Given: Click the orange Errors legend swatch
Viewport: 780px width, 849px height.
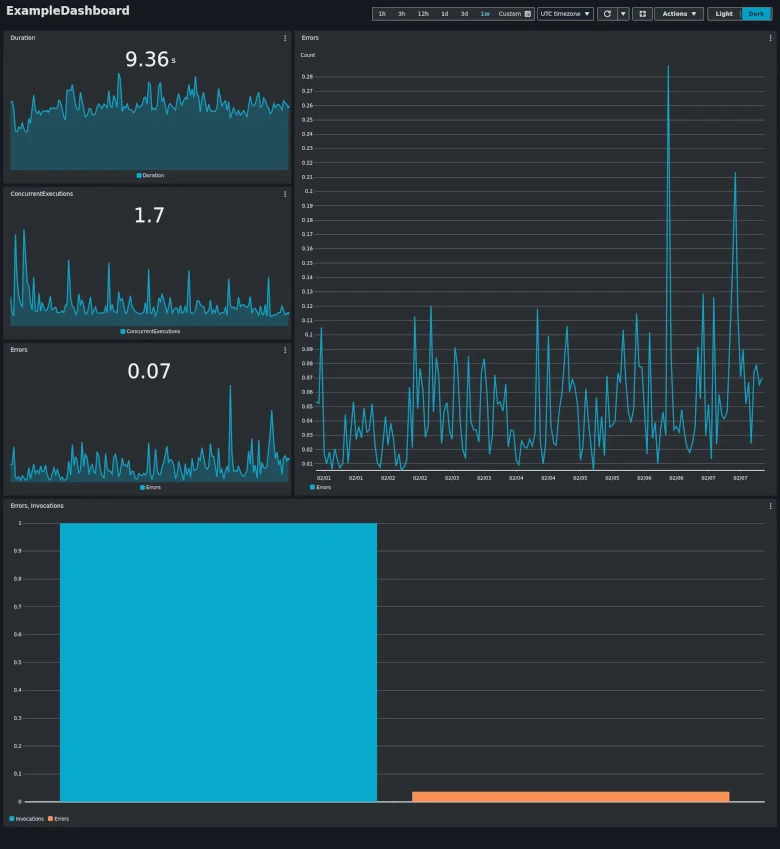Looking at the screenshot, I should pos(50,819).
